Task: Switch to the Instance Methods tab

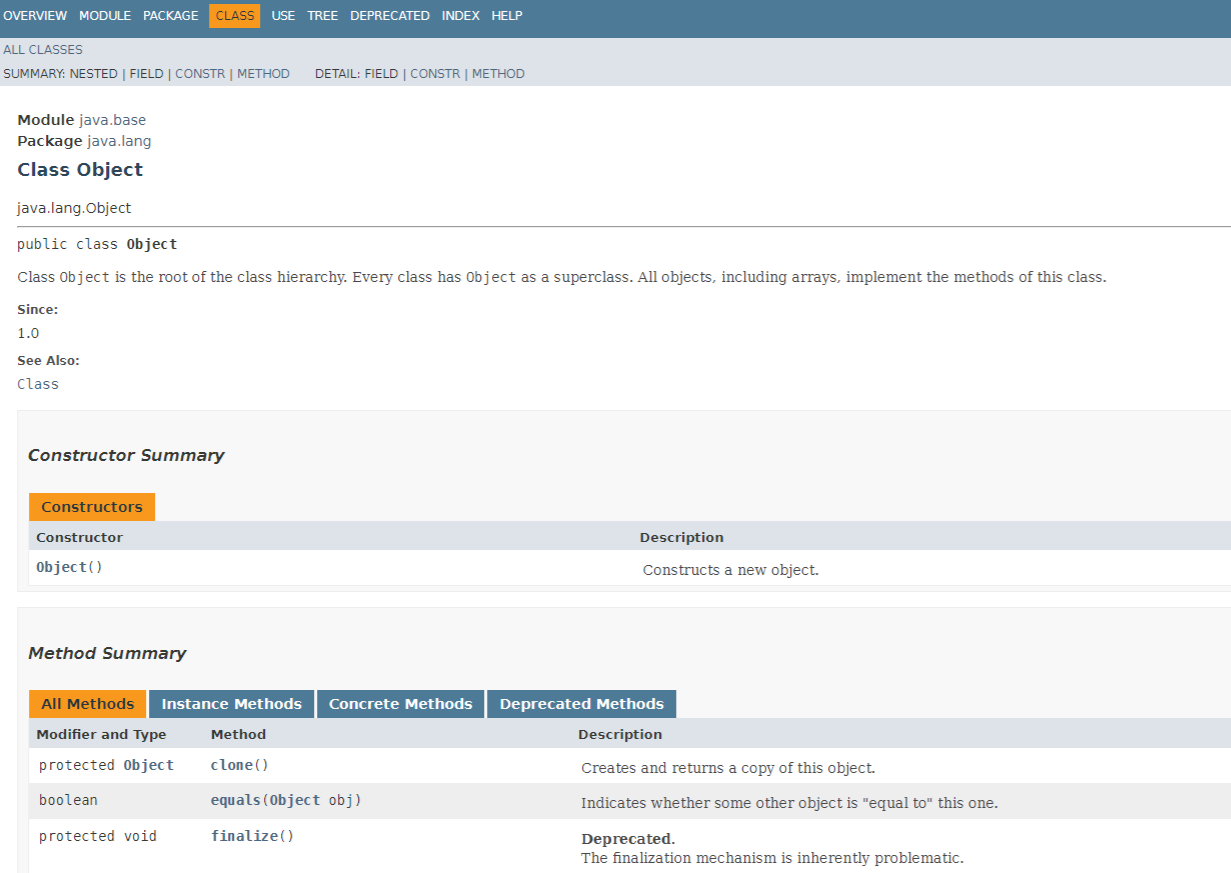Action: coord(231,704)
